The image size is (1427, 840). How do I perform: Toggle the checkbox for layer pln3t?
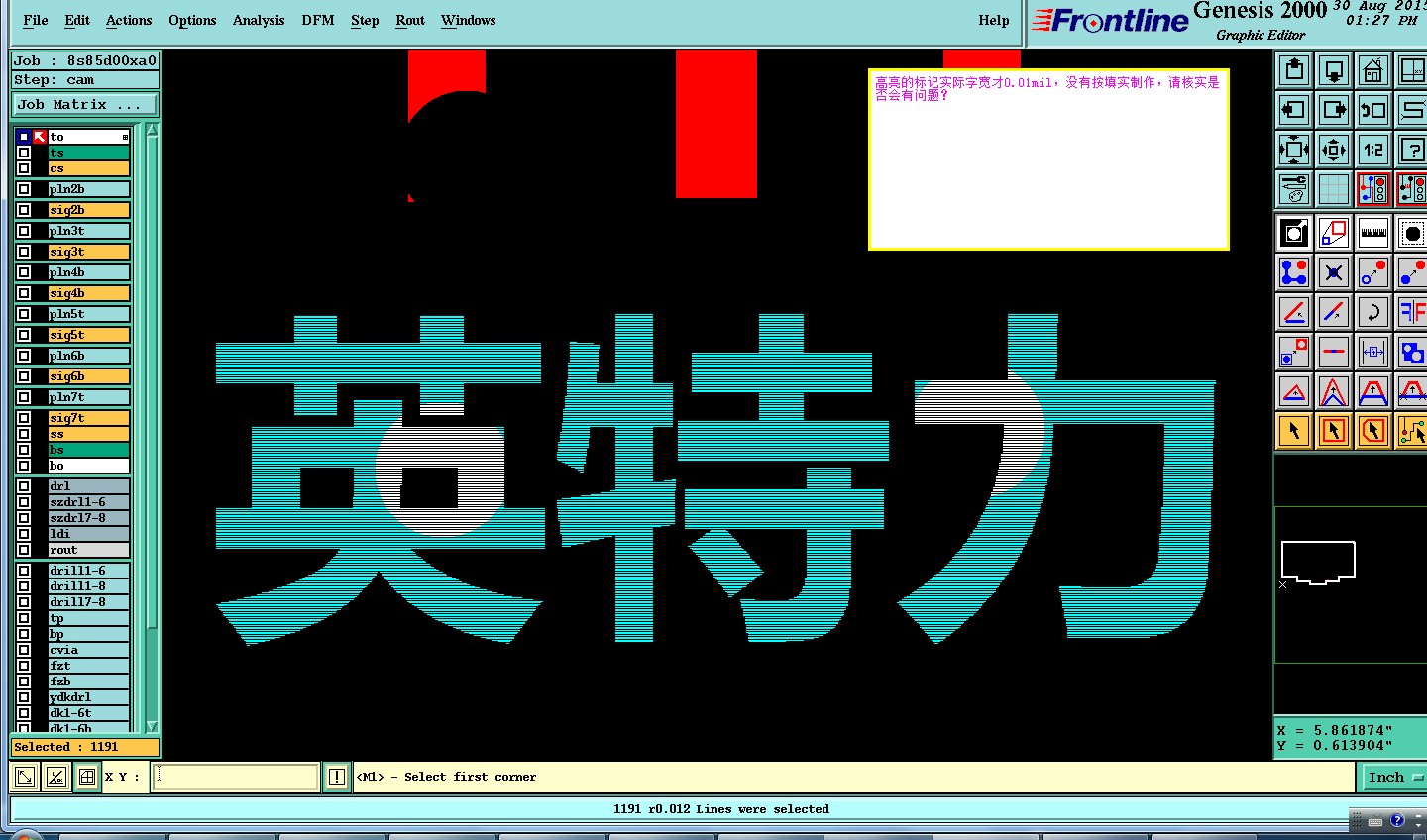[x=24, y=231]
